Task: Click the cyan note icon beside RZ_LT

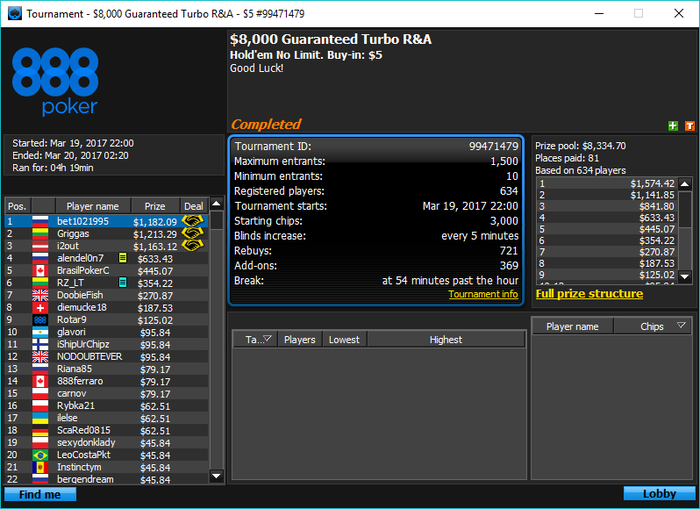Action: pyautogui.click(x=122, y=283)
